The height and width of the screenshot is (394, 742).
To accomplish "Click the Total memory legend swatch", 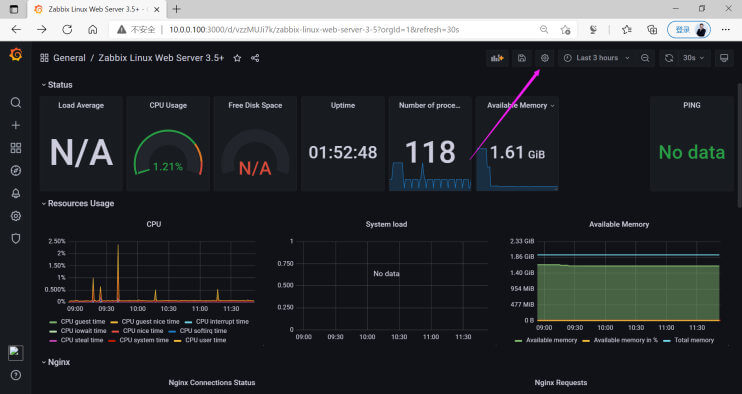I will pos(666,341).
